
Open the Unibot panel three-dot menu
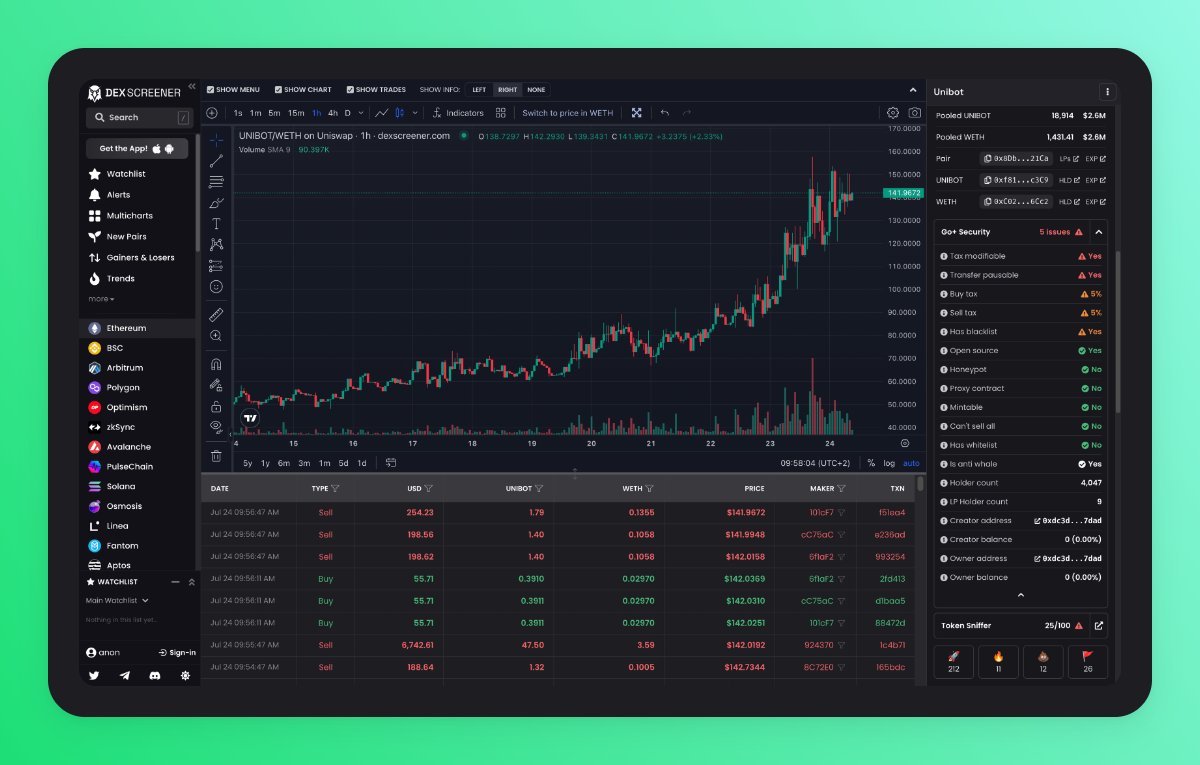pos(1107,92)
